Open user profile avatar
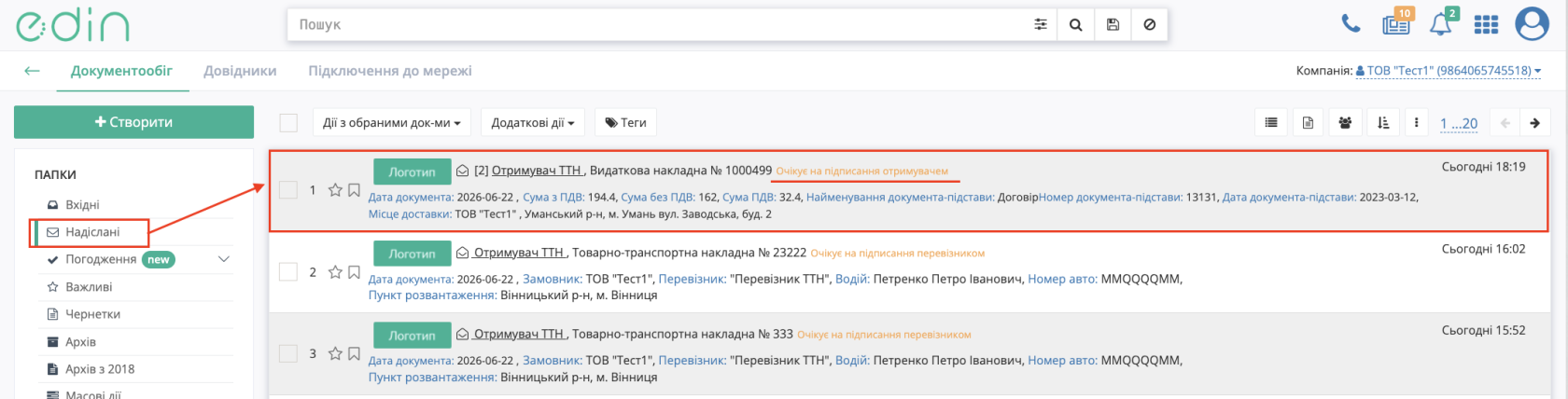 point(1532,24)
